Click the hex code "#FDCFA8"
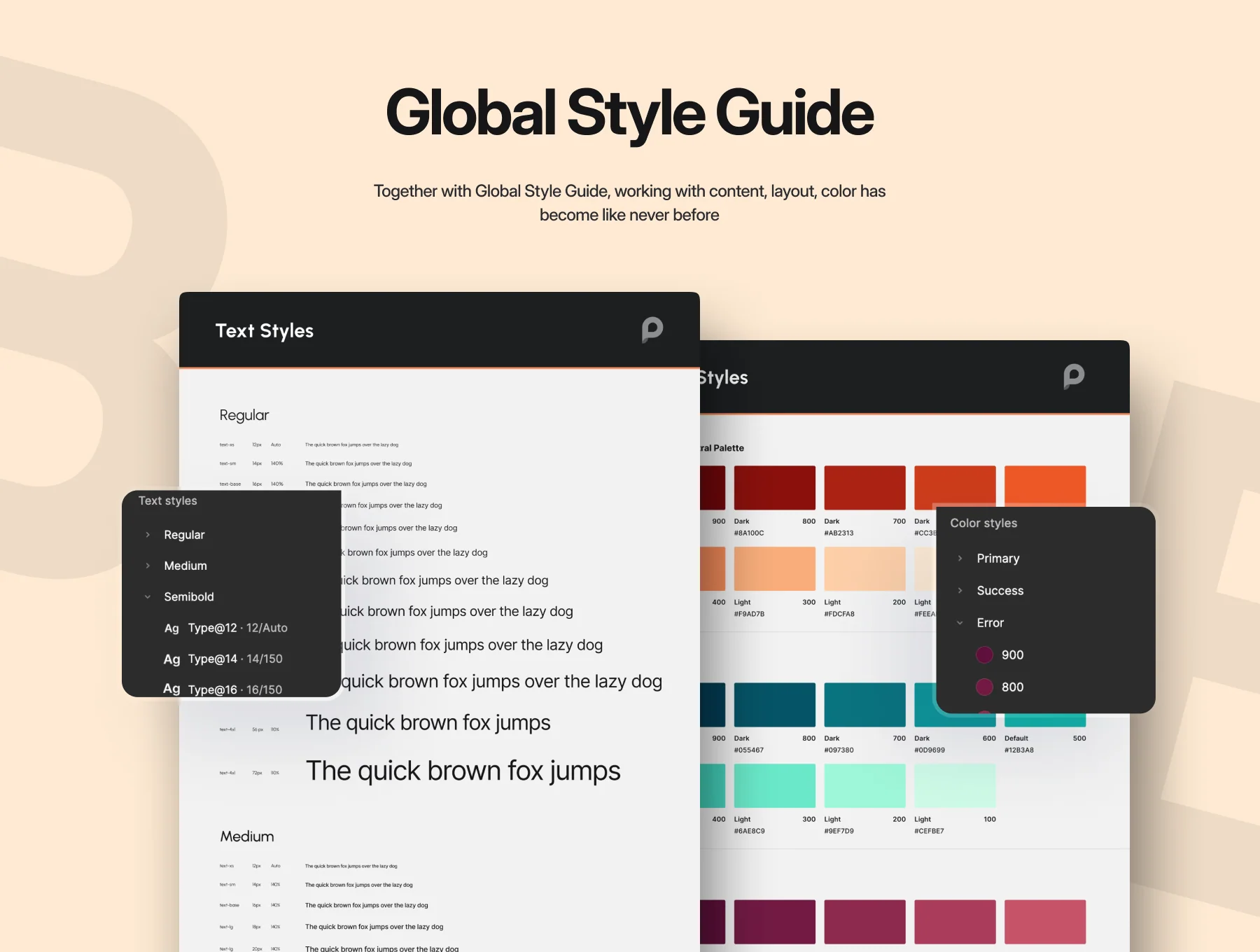Viewport: 1260px width, 952px height. coord(839,614)
